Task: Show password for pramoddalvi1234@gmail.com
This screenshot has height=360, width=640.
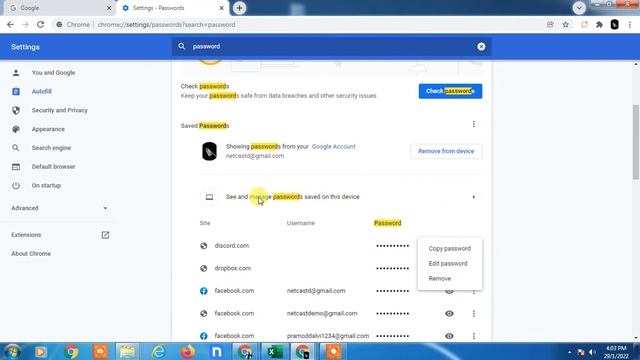Action: tap(449, 336)
